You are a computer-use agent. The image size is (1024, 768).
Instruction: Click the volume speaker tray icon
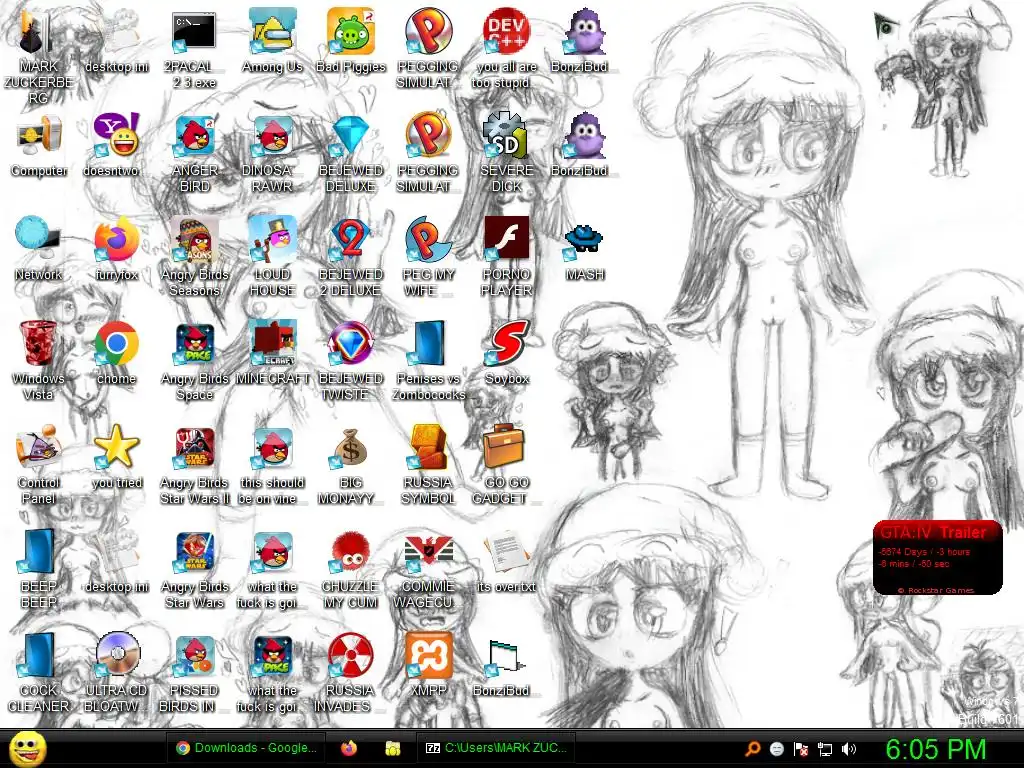point(849,749)
